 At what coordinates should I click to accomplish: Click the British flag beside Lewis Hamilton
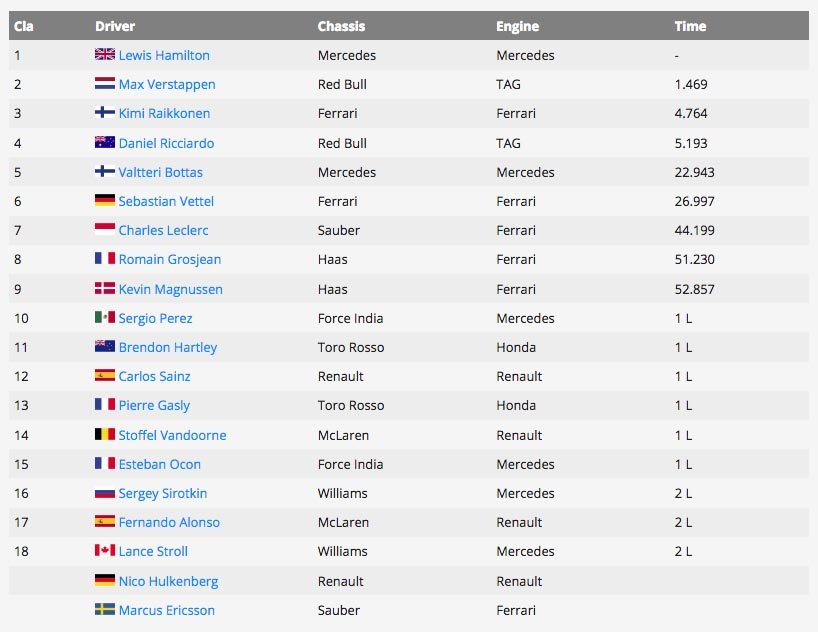pyautogui.click(x=105, y=54)
